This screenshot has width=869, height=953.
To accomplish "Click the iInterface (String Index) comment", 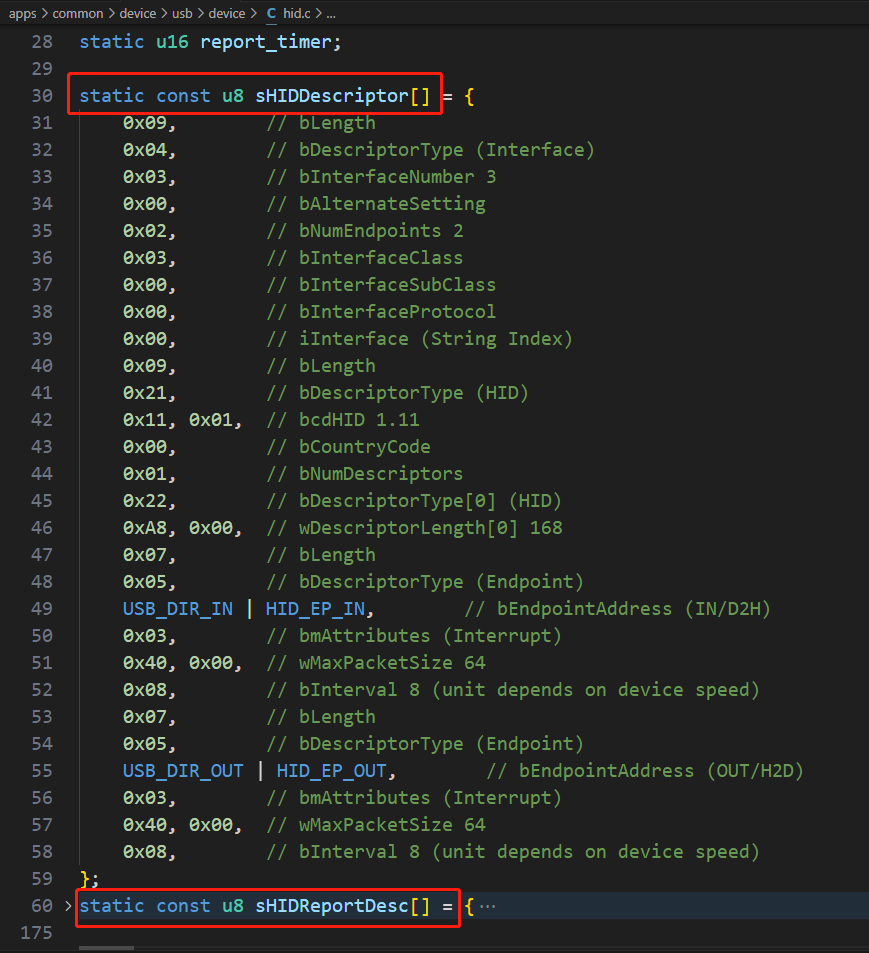I will 419,339.
